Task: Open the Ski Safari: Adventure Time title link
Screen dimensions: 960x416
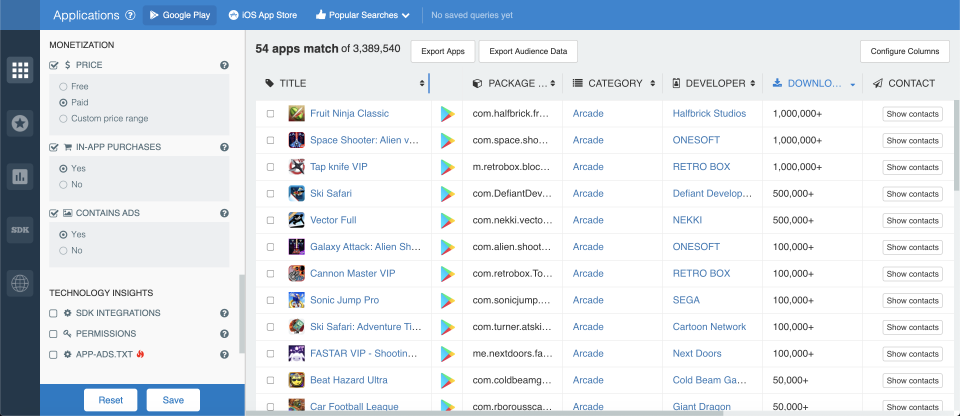Action: (364, 327)
